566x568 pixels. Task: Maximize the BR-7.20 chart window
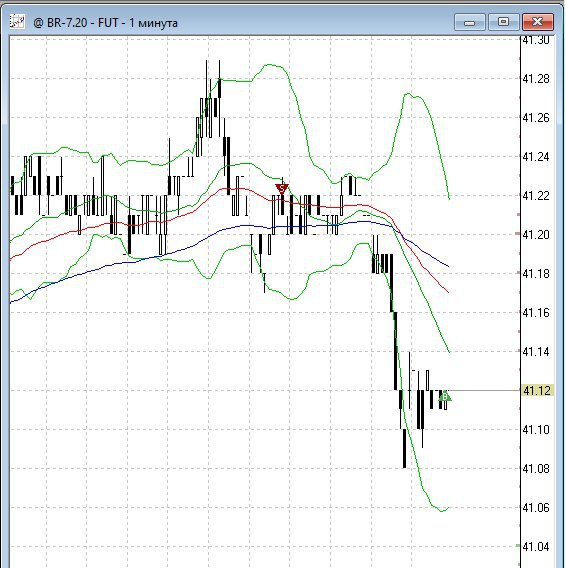pyautogui.click(x=503, y=22)
